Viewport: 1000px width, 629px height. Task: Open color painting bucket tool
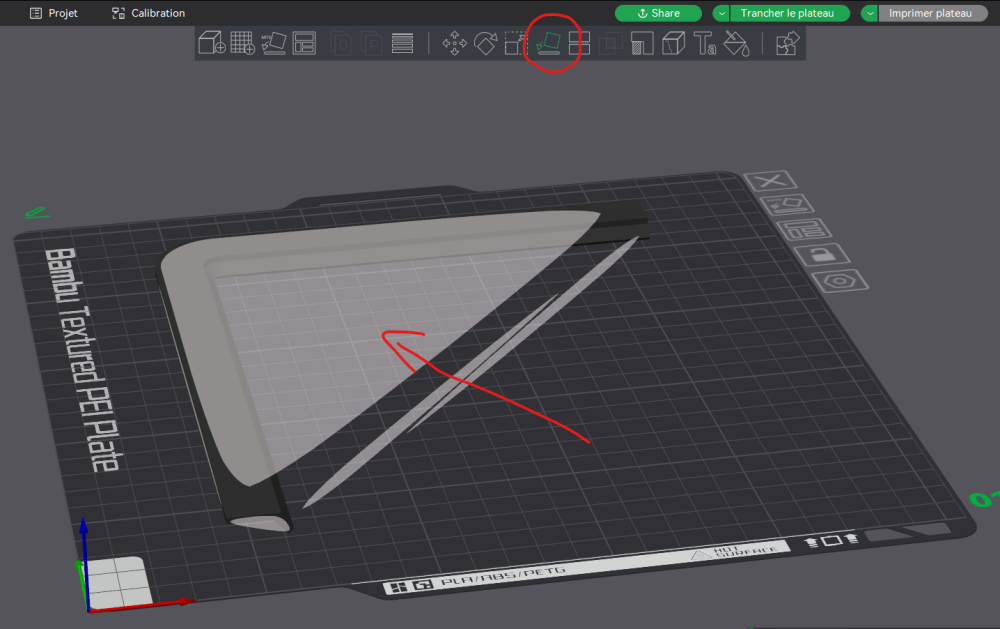(x=736, y=43)
